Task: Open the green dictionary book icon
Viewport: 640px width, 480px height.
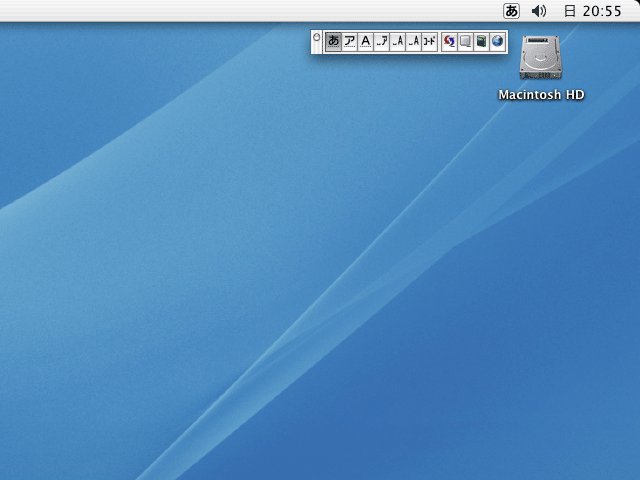Action: (481, 41)
